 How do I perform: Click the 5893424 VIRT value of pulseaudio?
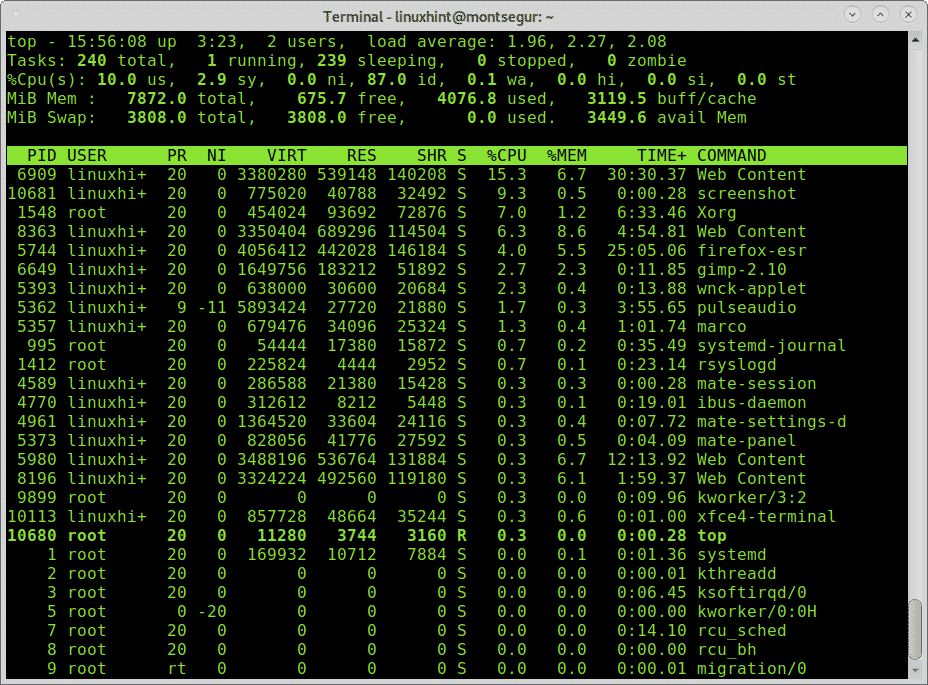272,307
